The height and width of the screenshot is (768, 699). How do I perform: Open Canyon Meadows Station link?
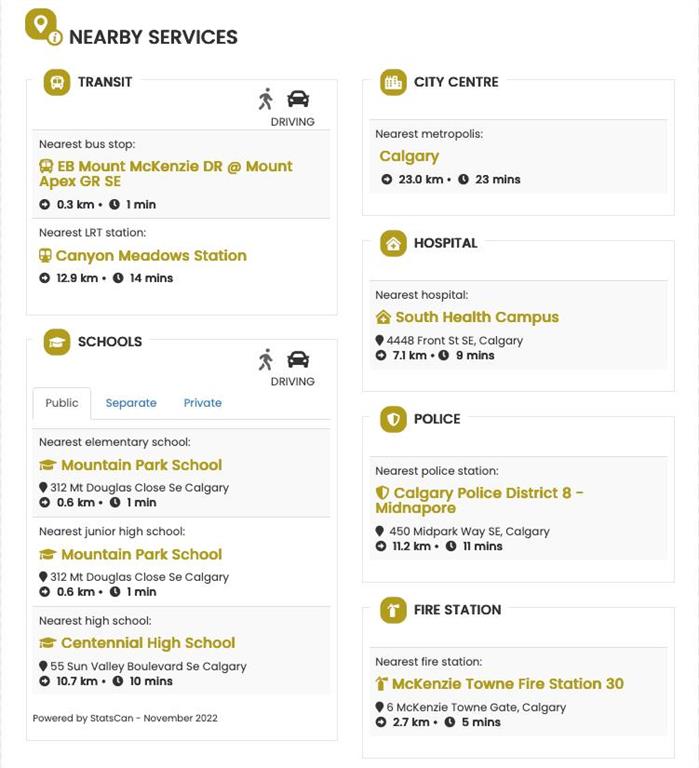[150, 256]
